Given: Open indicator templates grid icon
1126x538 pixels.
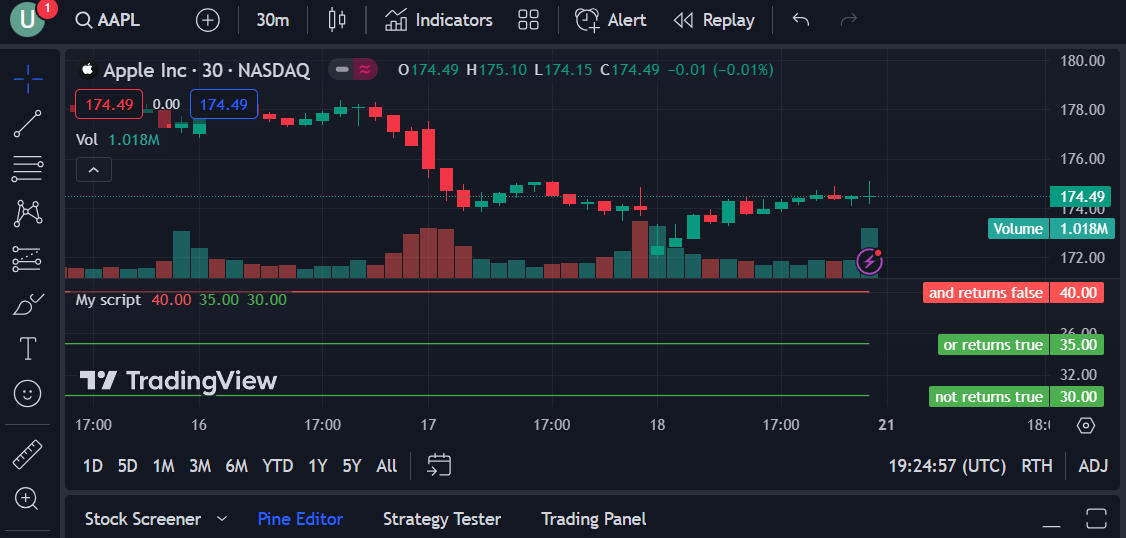Looking at the screenshot, I should 529,20.
